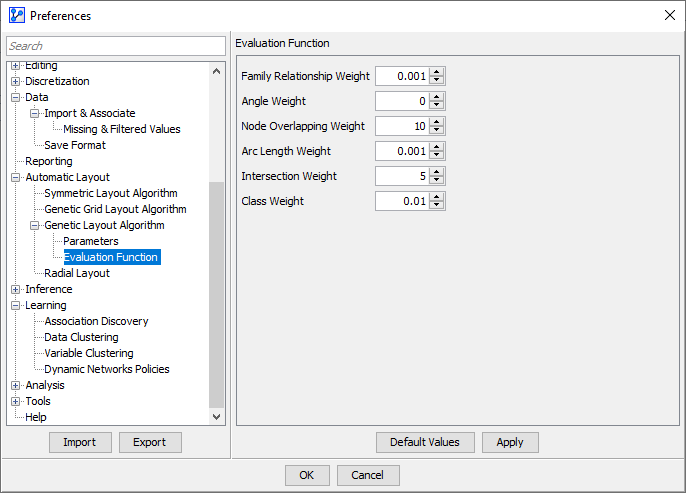Decrease Arc Length Weight spinner down
Image resolution: width=686 pixels, height=493 pixels.
[x=437, y=155]
